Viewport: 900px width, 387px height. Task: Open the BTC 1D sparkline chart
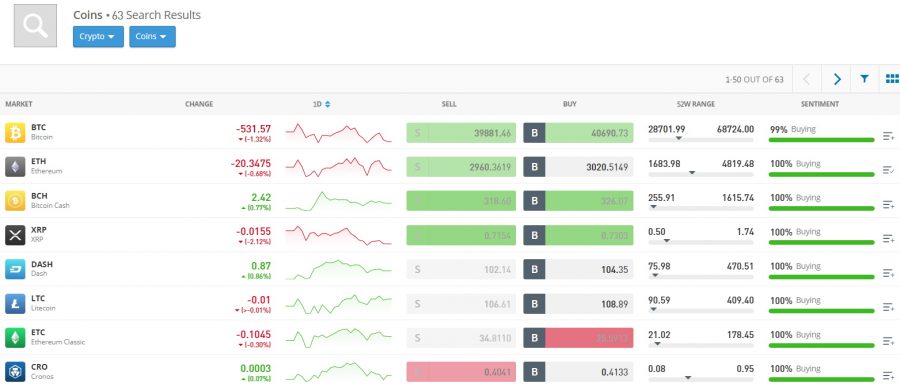338,133
